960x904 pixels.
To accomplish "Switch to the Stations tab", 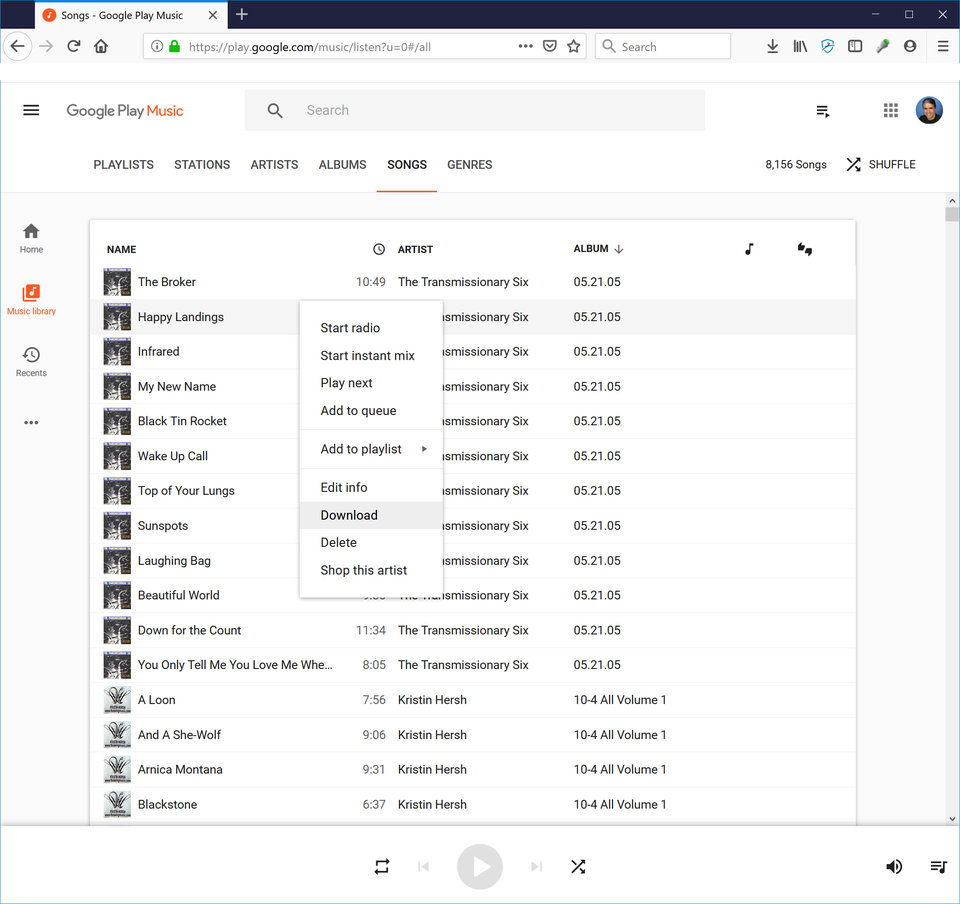I will tap(202, 165).
